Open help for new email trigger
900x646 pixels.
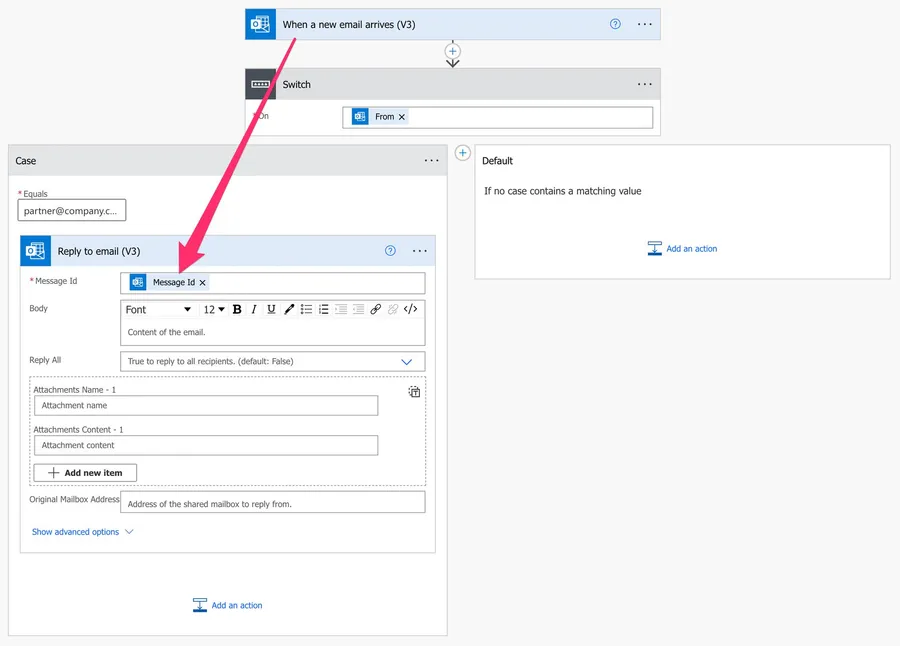point(615,24)
